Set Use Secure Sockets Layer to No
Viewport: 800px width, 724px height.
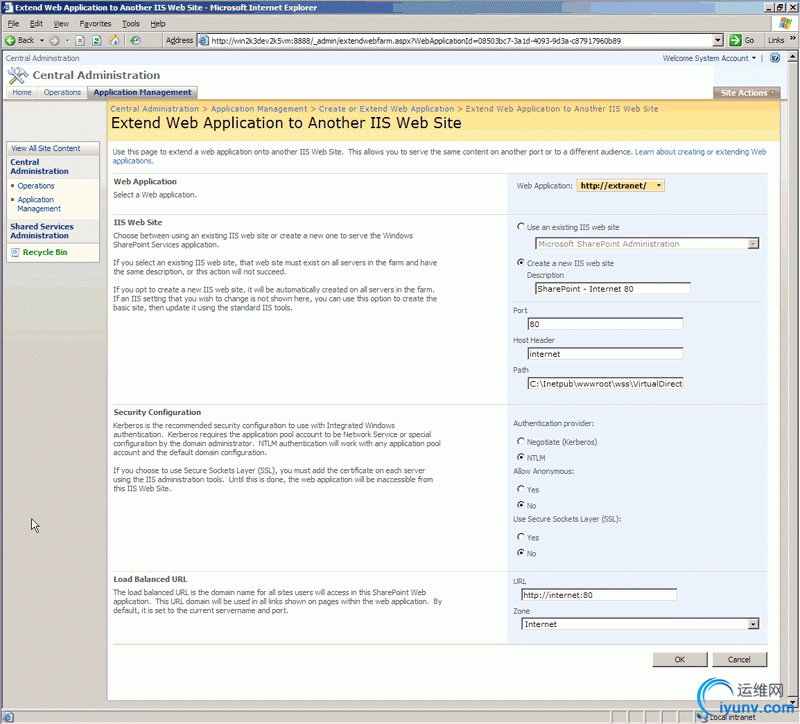(x=520, y=553)
